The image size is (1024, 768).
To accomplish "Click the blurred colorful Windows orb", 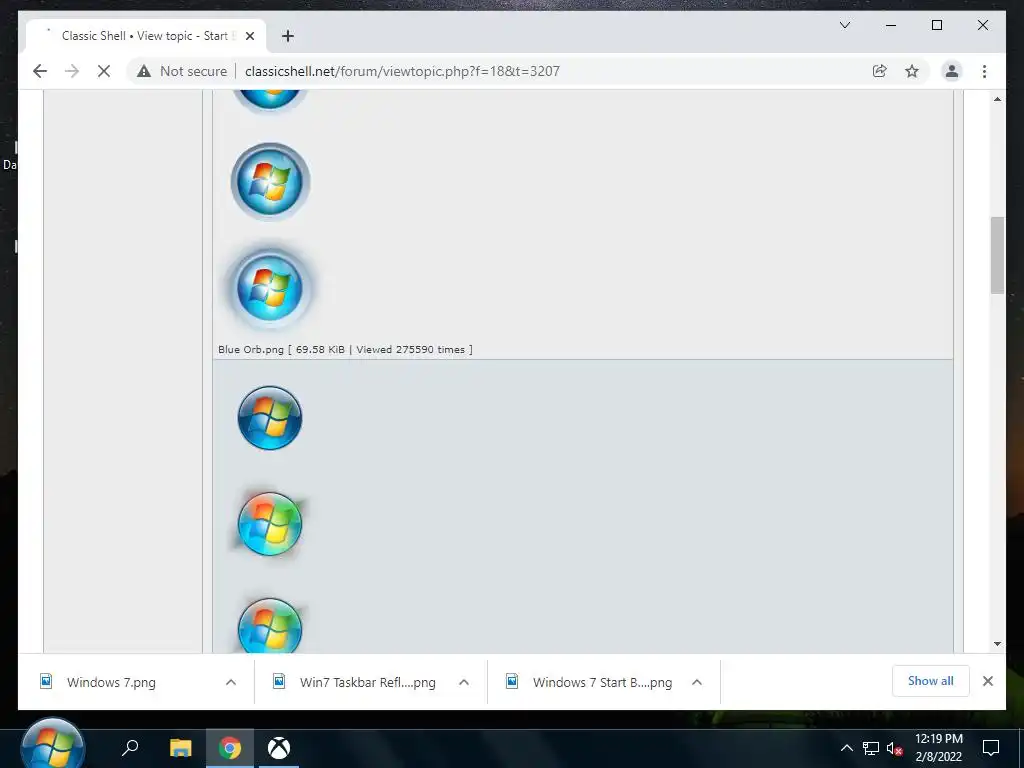I will pos(270,524).
